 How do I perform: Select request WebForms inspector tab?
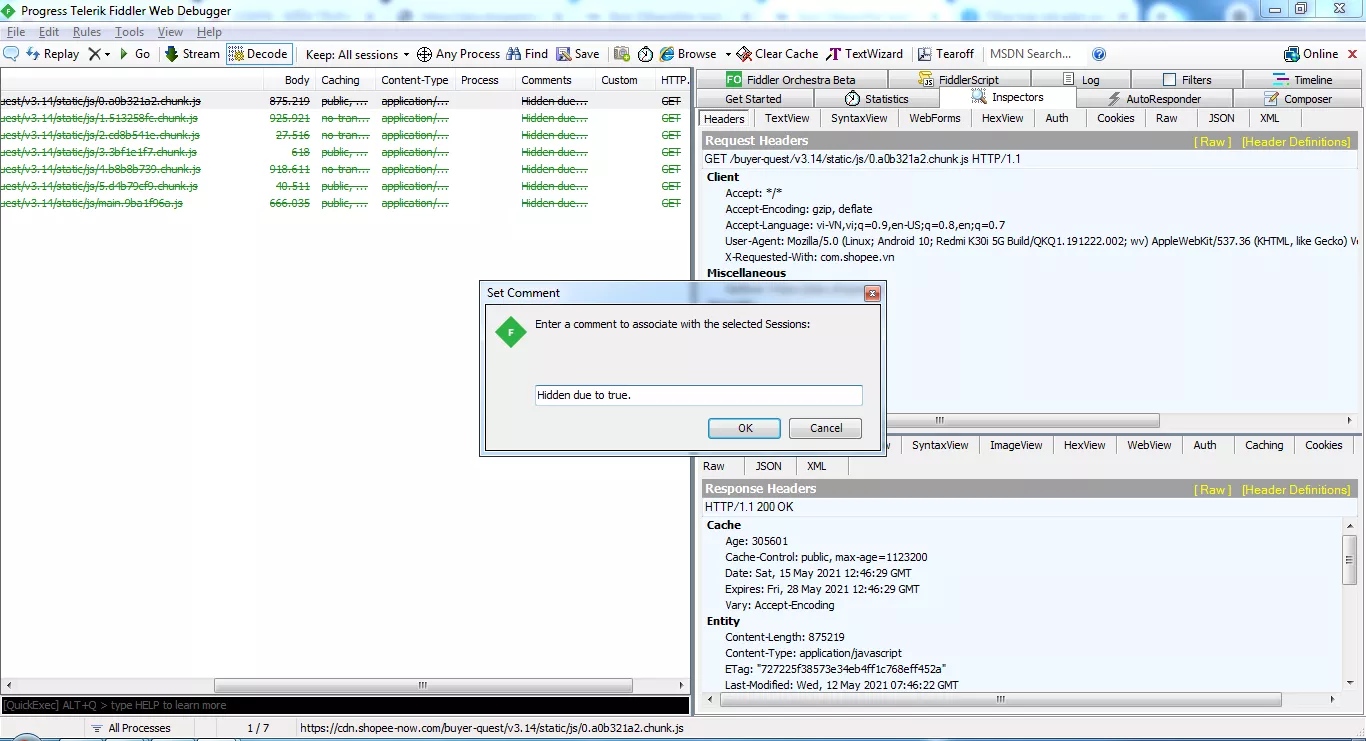point(934,118)
